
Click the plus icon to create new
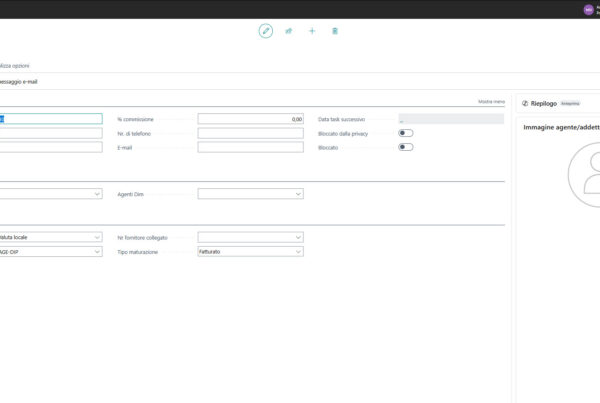(312, 31)
